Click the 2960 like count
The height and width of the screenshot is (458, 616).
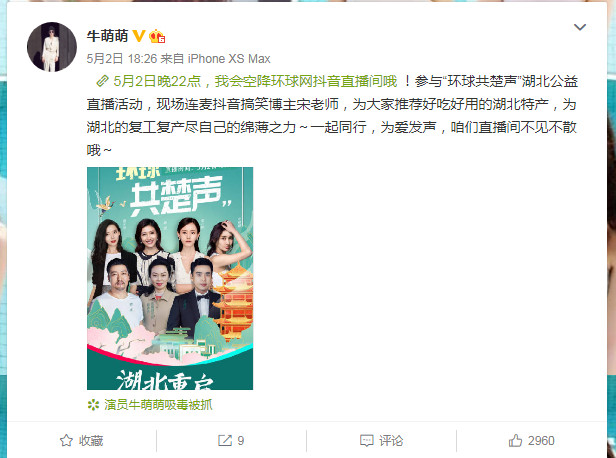(541, 441)
